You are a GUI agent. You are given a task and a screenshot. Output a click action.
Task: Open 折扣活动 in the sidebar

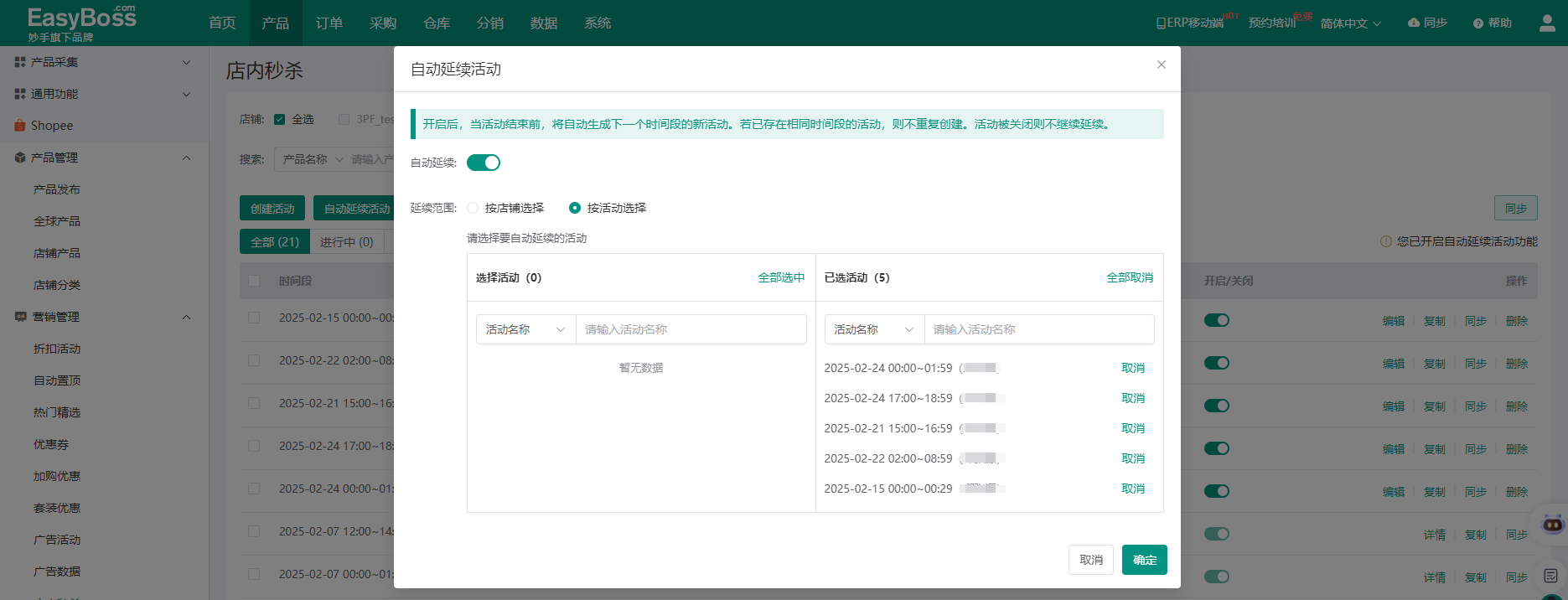(57, 349)
